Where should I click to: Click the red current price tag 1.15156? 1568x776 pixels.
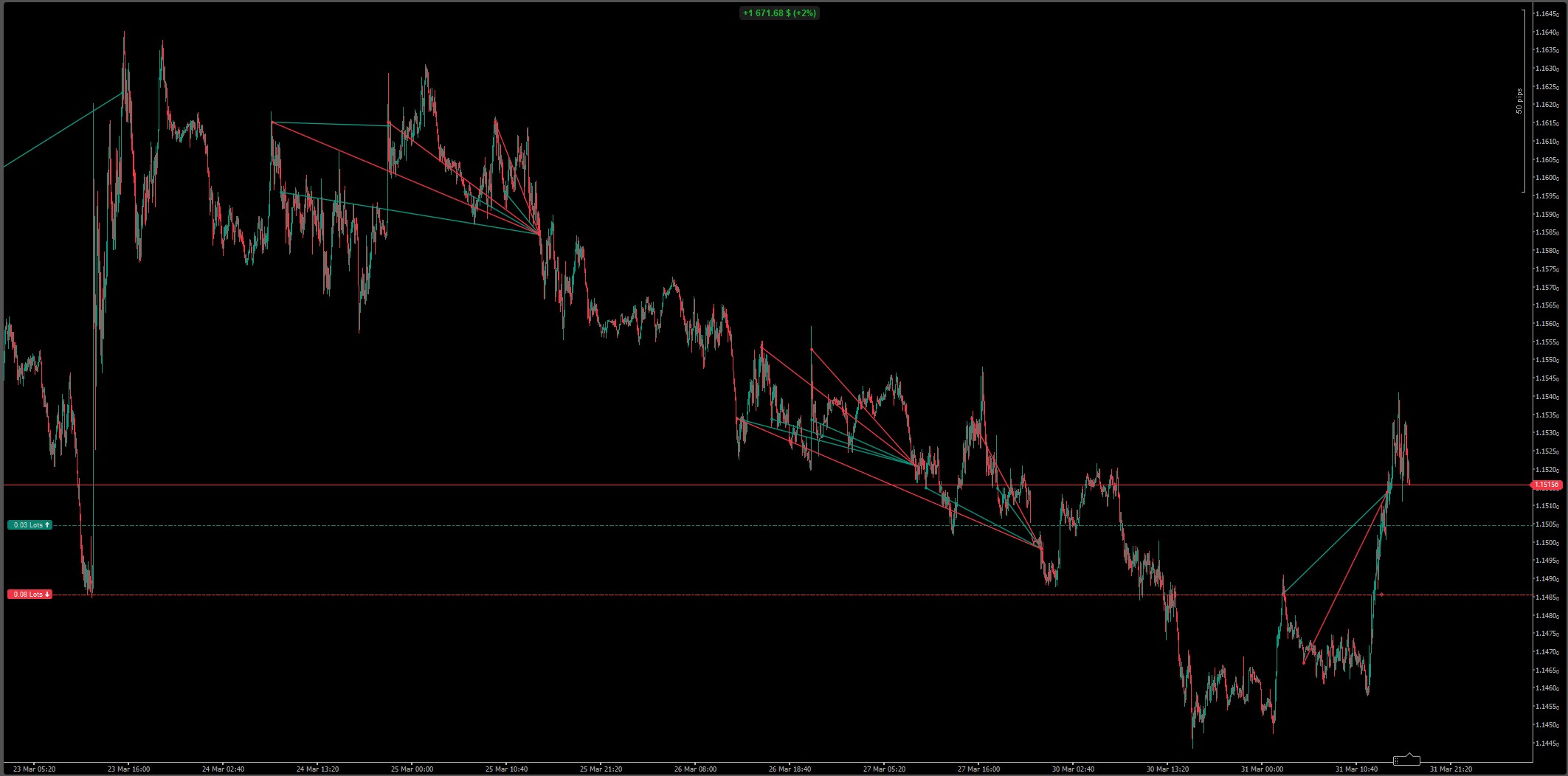coord(1547,485)
